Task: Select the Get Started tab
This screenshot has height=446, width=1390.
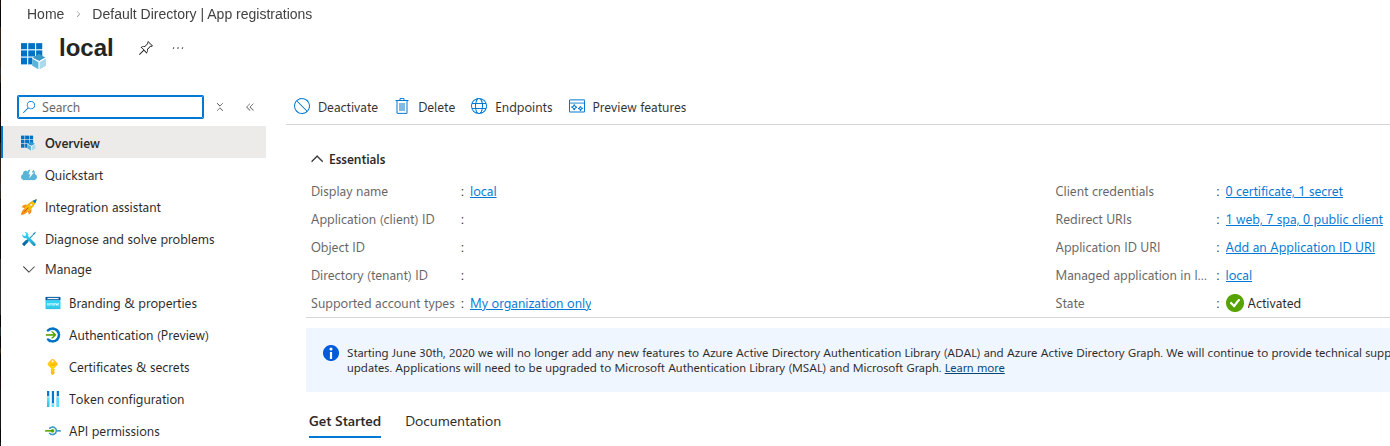Action: (345, 421)
